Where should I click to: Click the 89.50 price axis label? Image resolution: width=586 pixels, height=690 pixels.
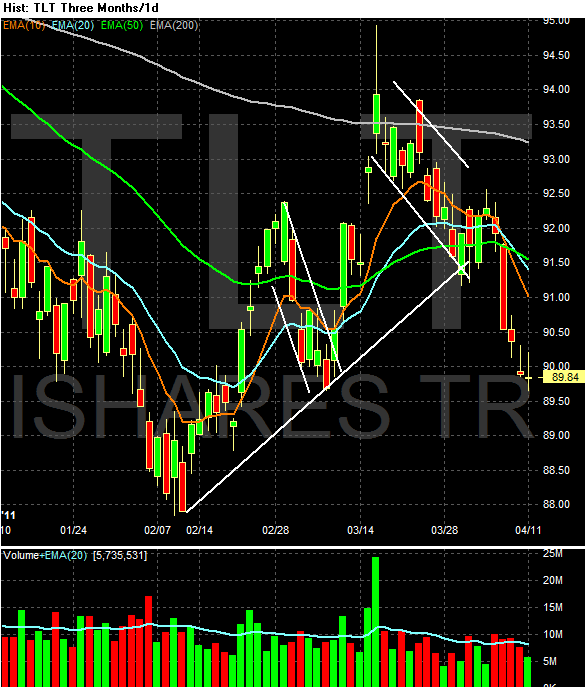click(x=556, y=401)
